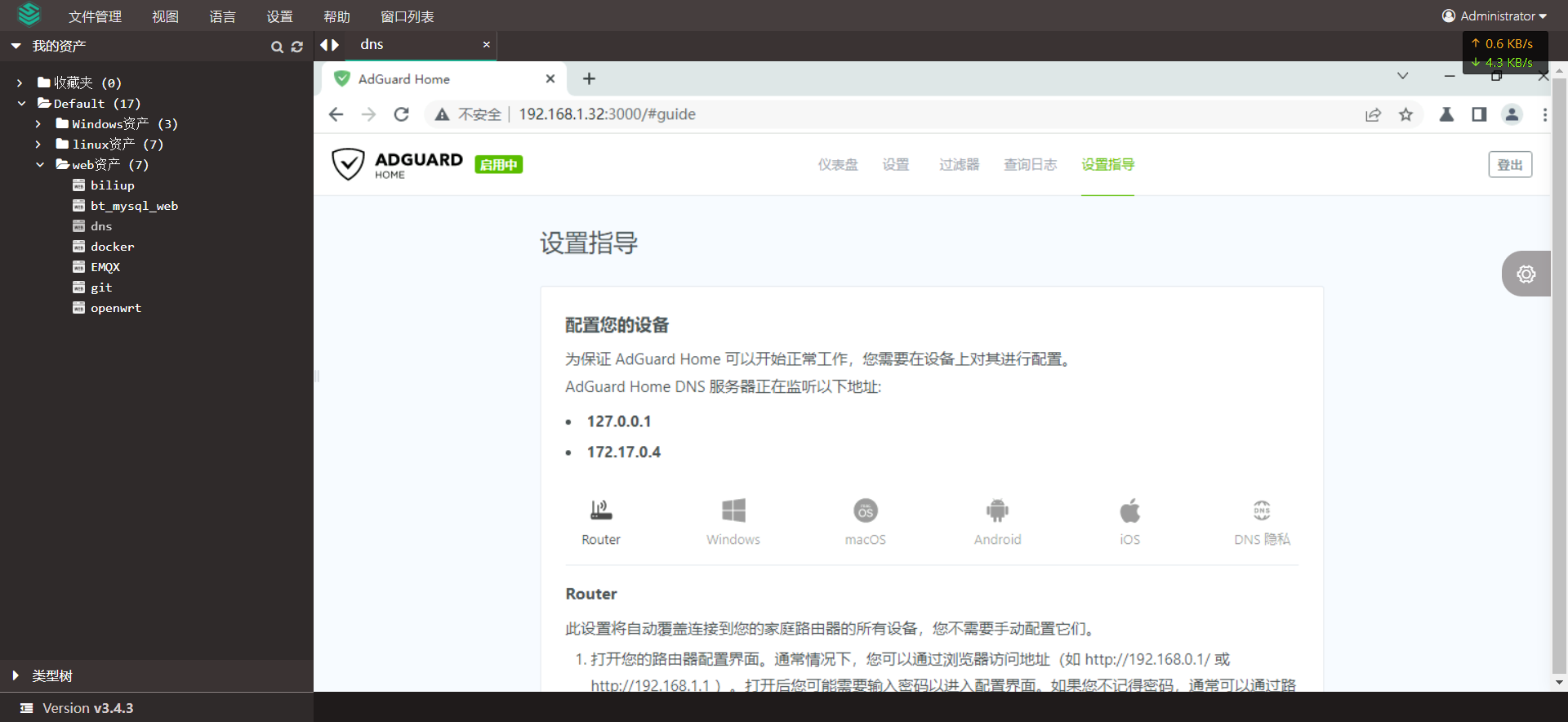The width and height of the screenshot is (1568, 722).
Task: Open the browser three-dot menu
Action: click(x=1544, y=114)
